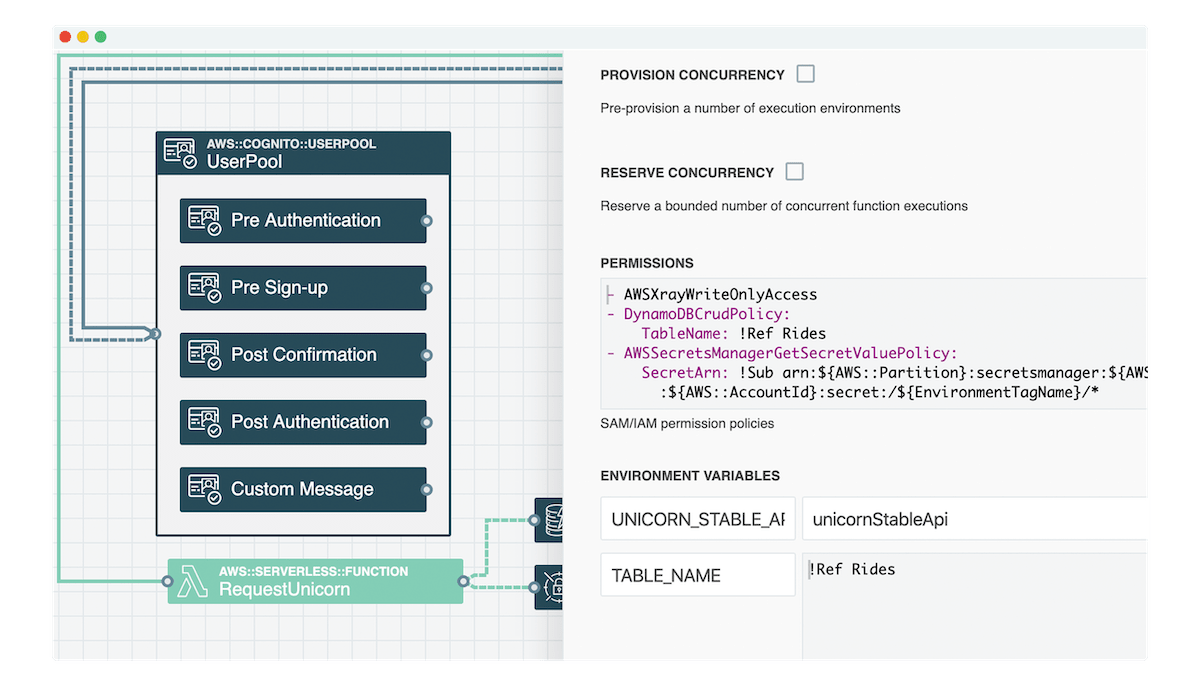Screen dimensions: 1200x698
Task: Select the RequestUnicorn function node
Action: [x=316, y=581]
